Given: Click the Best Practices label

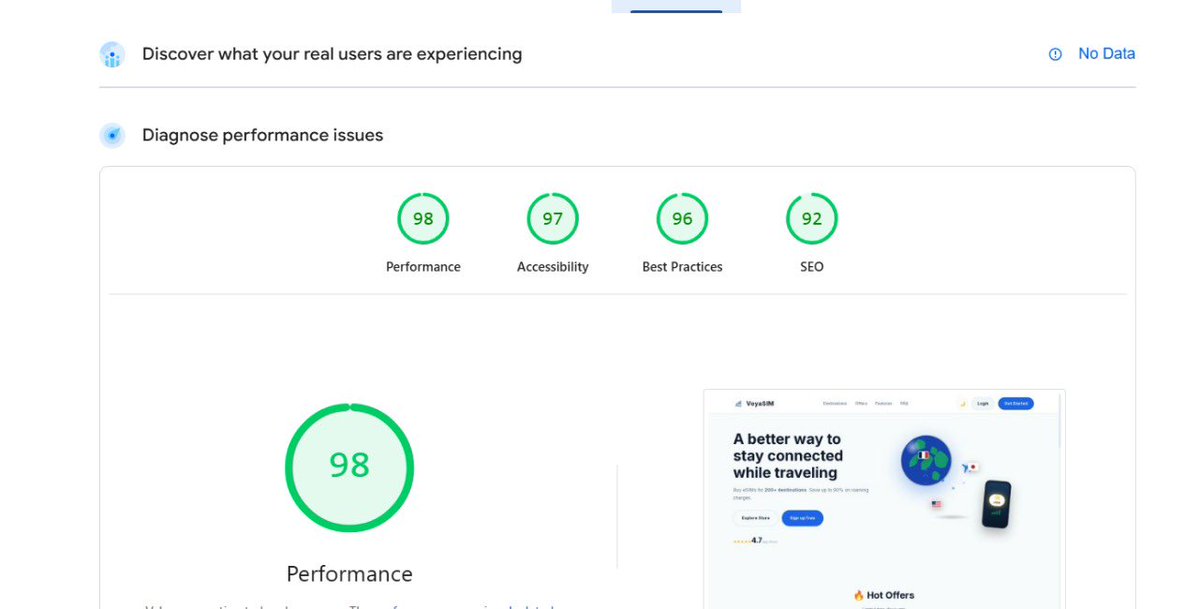Looking at the screenshot, I should (682, 267).
